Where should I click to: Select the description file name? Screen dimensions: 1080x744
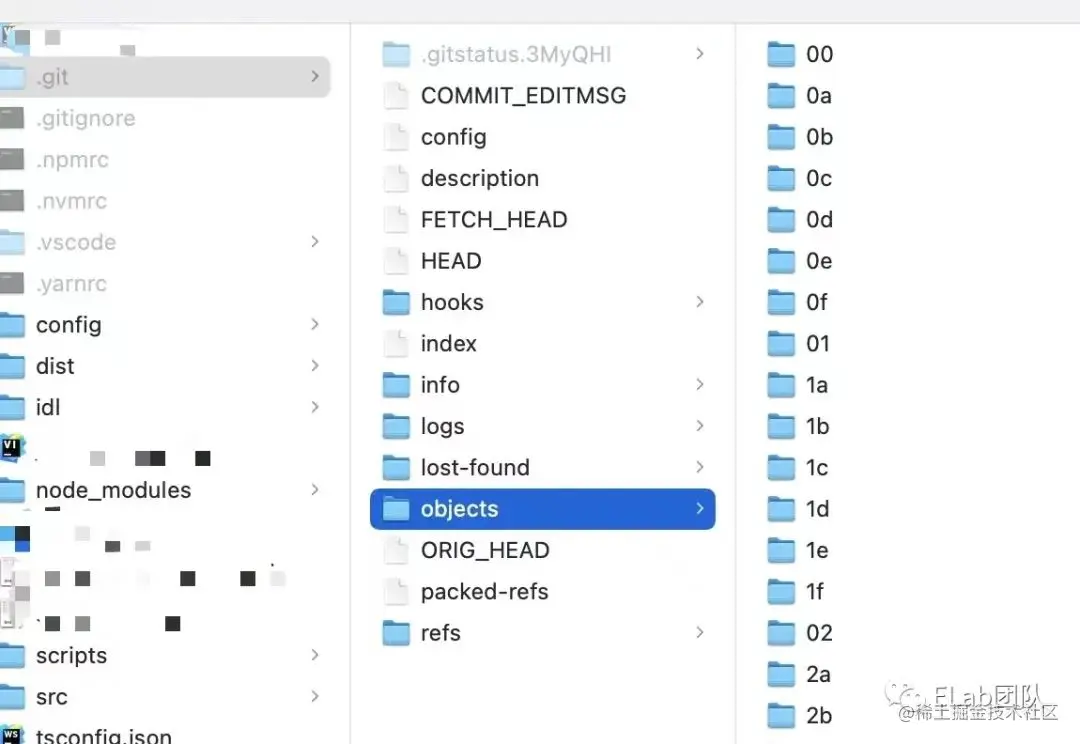(480, 178)
